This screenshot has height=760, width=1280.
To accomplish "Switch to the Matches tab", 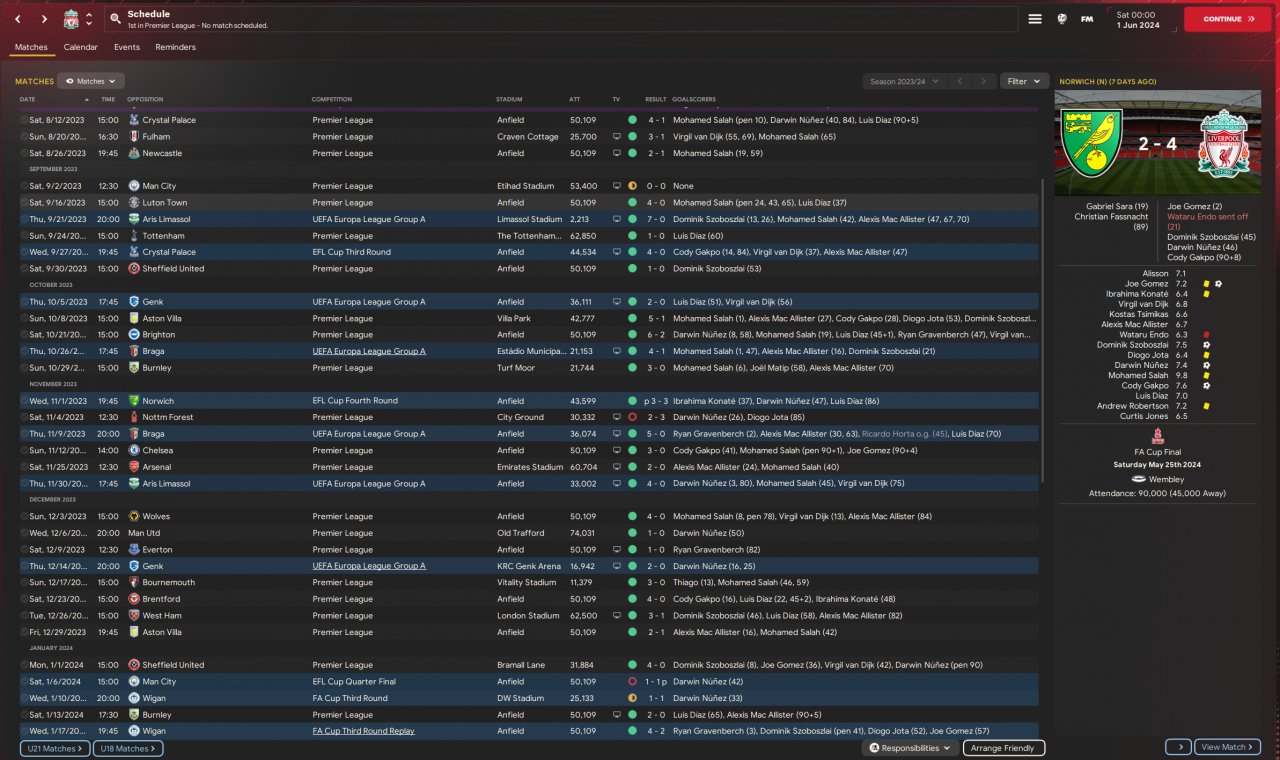I will pos(31,47).
